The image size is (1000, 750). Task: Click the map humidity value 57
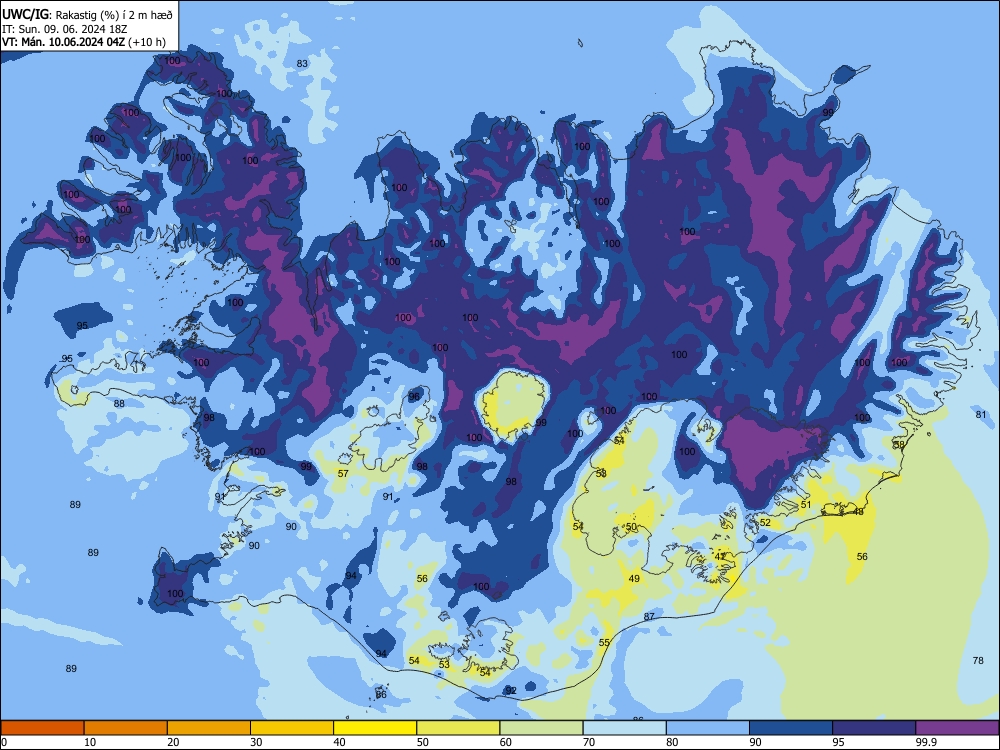click(343, 473)
